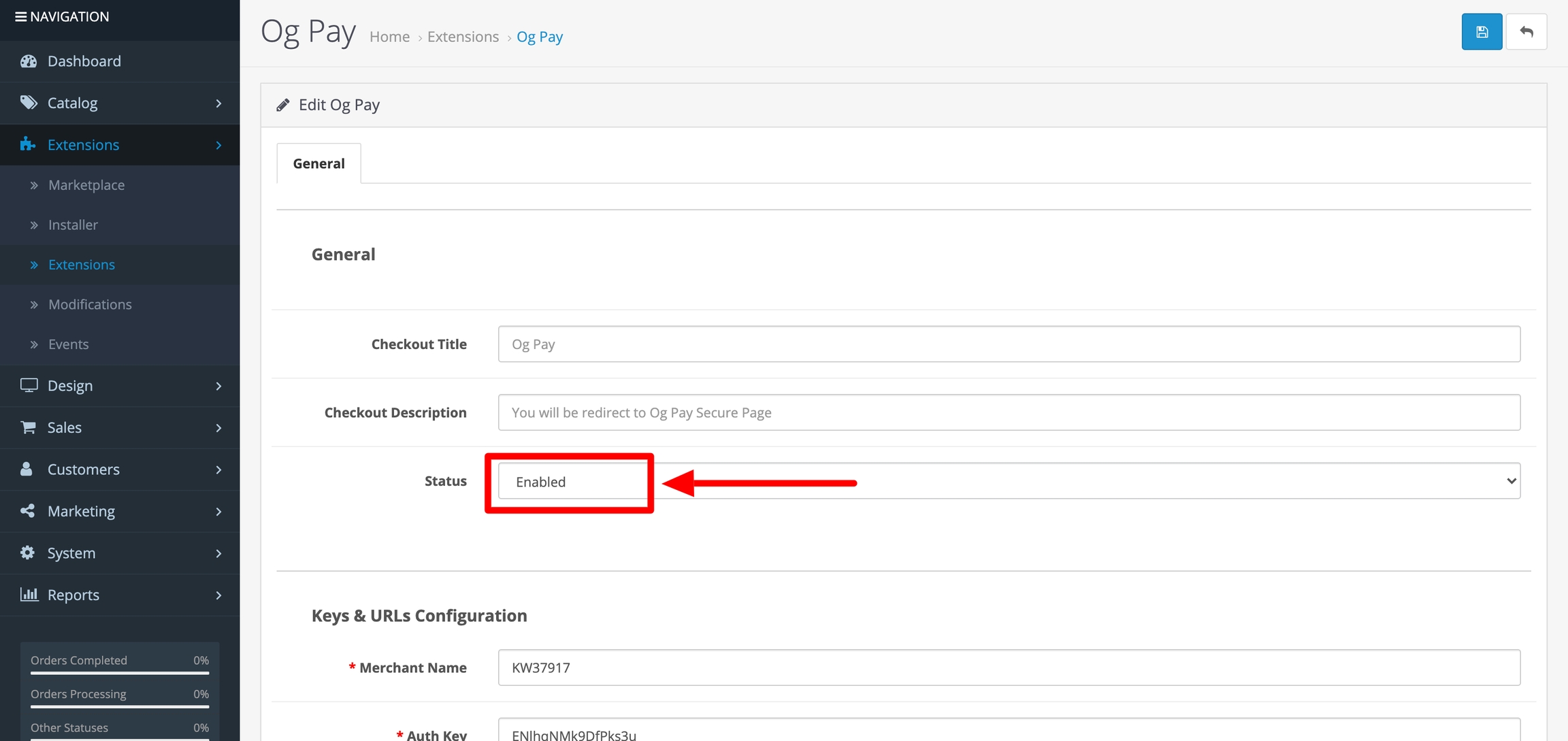Open Marketplace in the Extensions submenu
The image size is (1568, 741).
click(x=86, y=185)
